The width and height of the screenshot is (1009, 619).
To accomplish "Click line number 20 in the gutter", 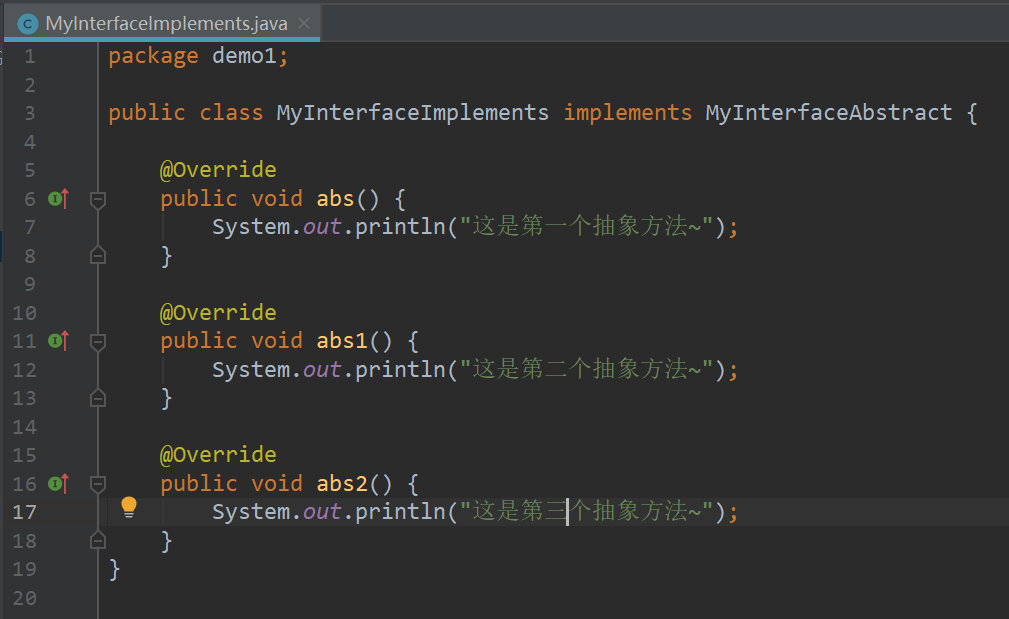I will (24, 598).
